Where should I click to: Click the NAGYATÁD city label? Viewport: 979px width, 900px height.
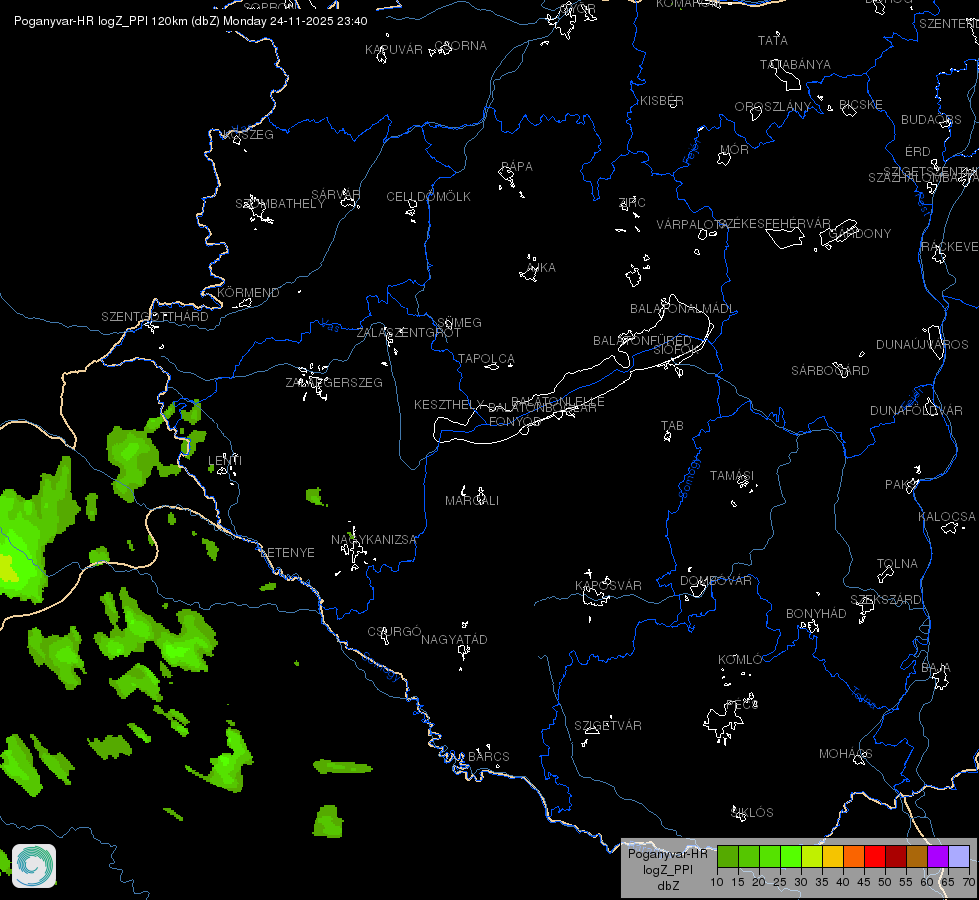click(454, 640)
